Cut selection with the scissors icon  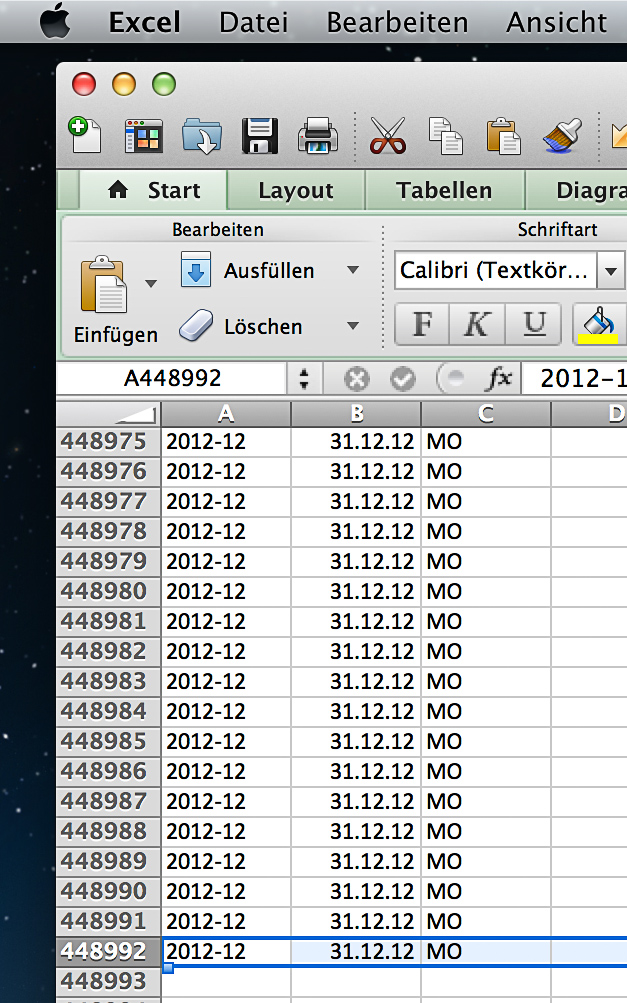(x=387, y=135)
